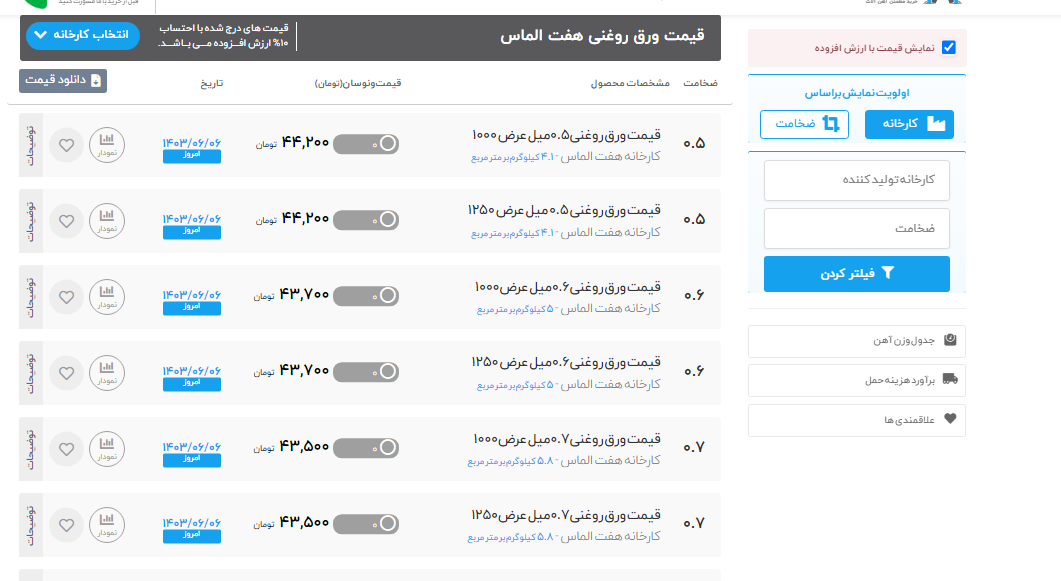
Task: Favorite the first 0.5 mil width 1000 row
Action: [x=66, y=144]
